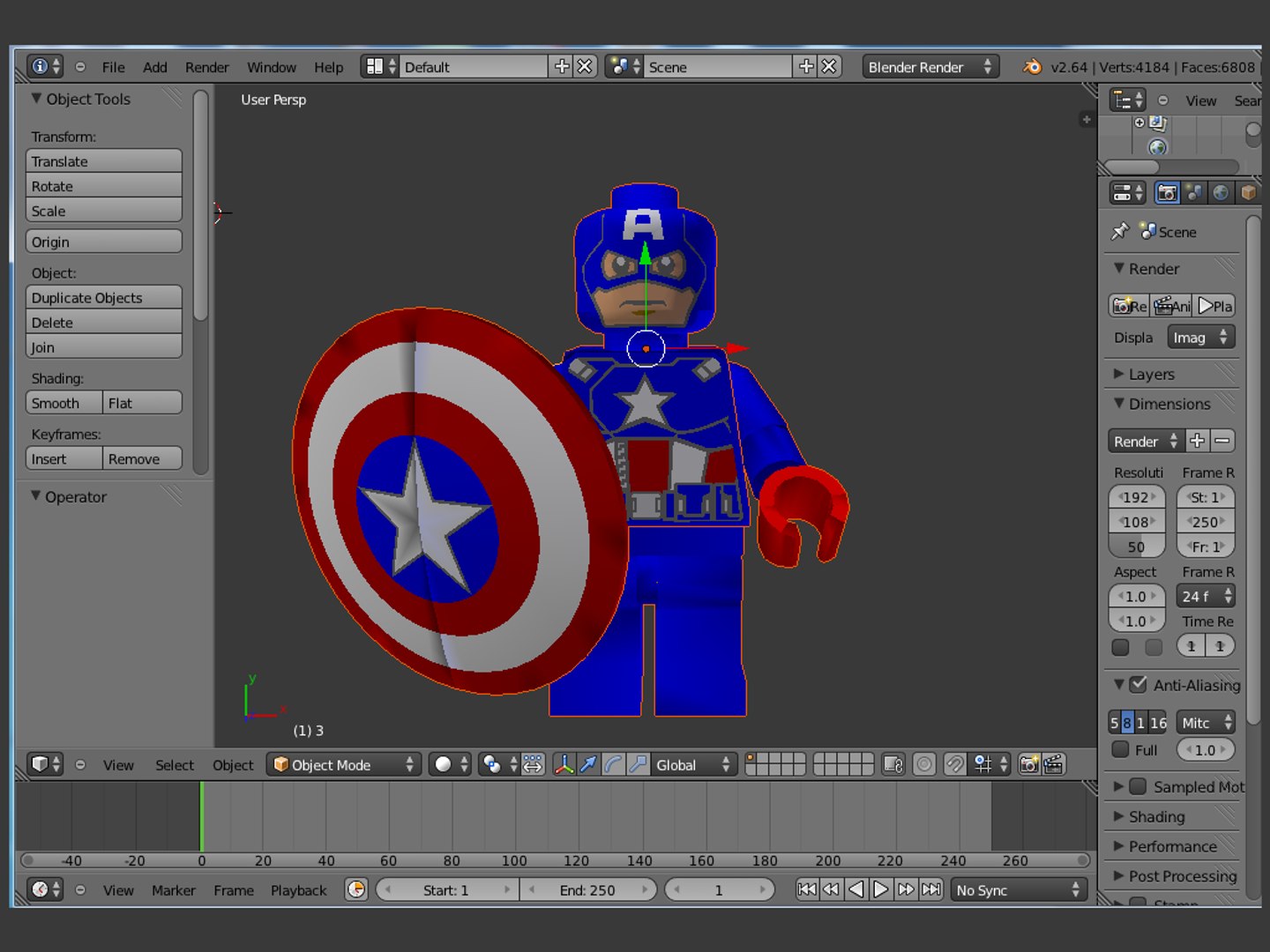Open the Add menu in top bar
This screenshot has height=952, width=1270.
[x=154, y=67]
